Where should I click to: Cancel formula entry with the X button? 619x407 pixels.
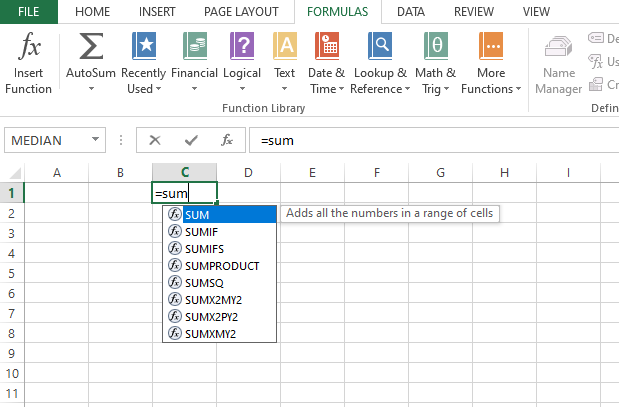point(155,141)
